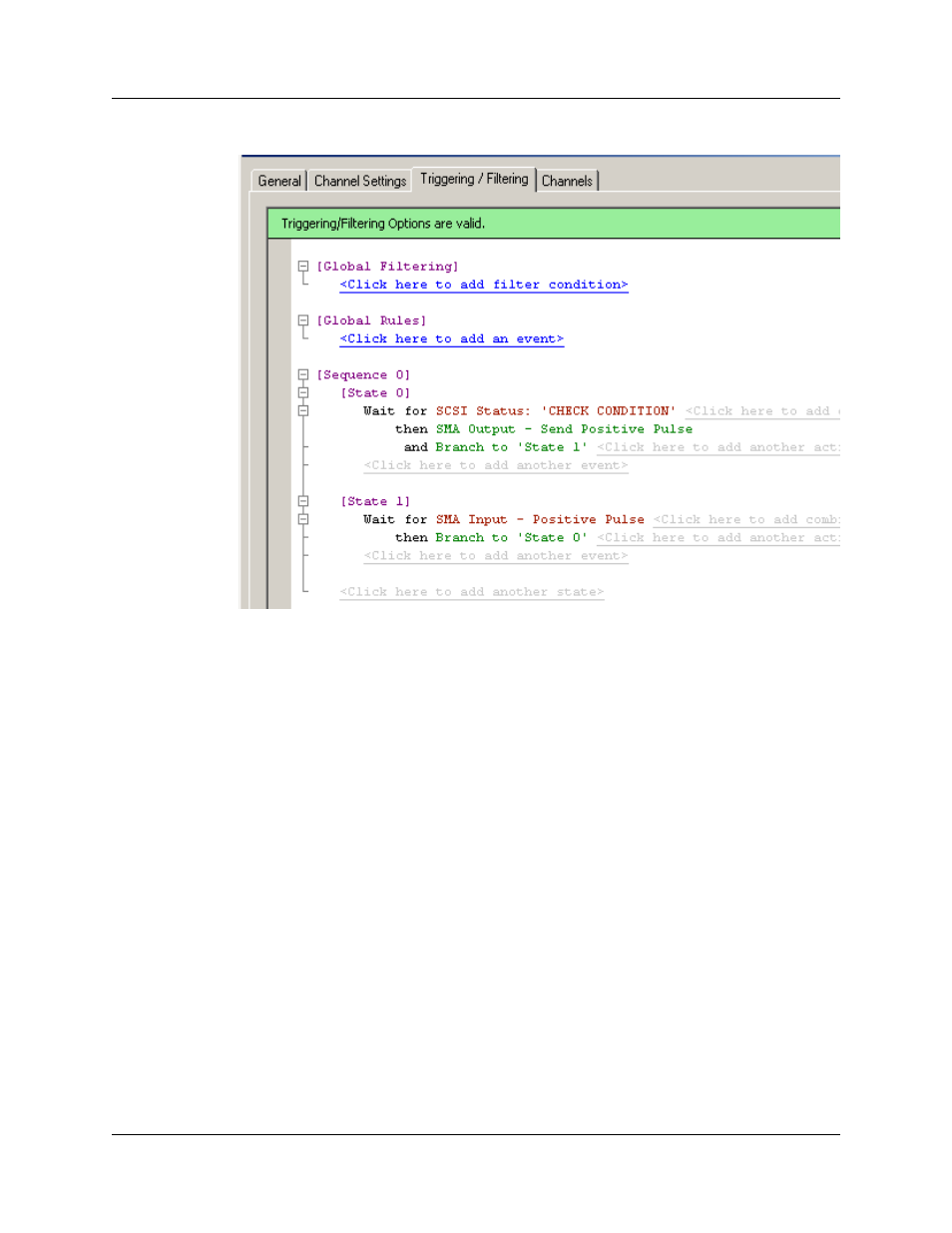Open the Channels tab

[x=567, y=181]
